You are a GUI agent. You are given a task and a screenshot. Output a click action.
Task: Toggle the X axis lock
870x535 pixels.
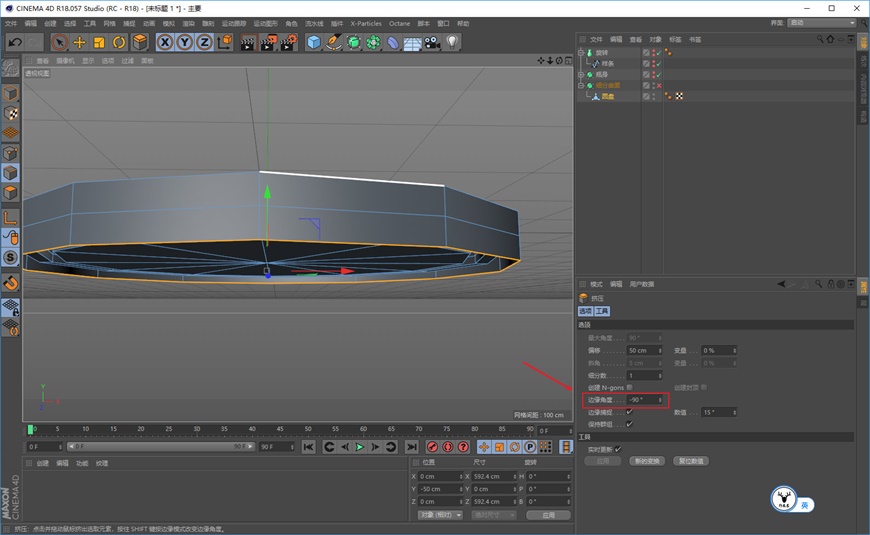pos(165,42)
